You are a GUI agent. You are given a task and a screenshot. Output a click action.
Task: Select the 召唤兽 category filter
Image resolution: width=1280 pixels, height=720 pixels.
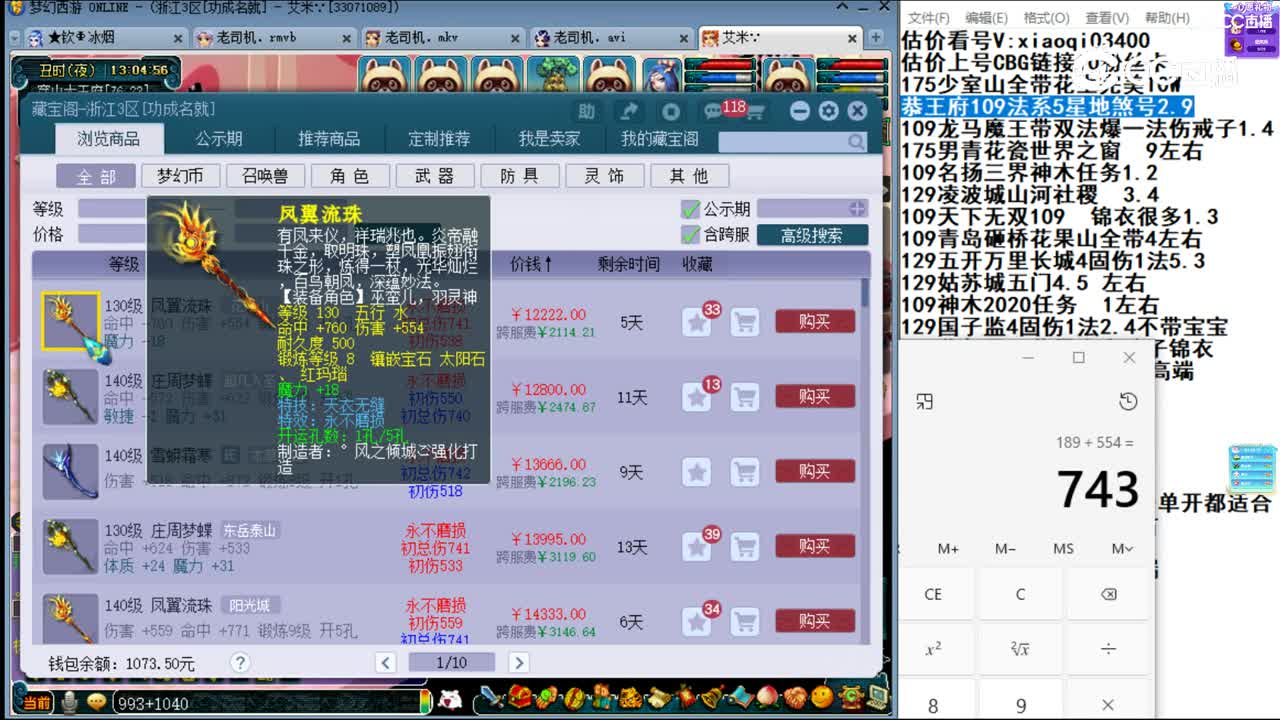click(x=265, y=176)
